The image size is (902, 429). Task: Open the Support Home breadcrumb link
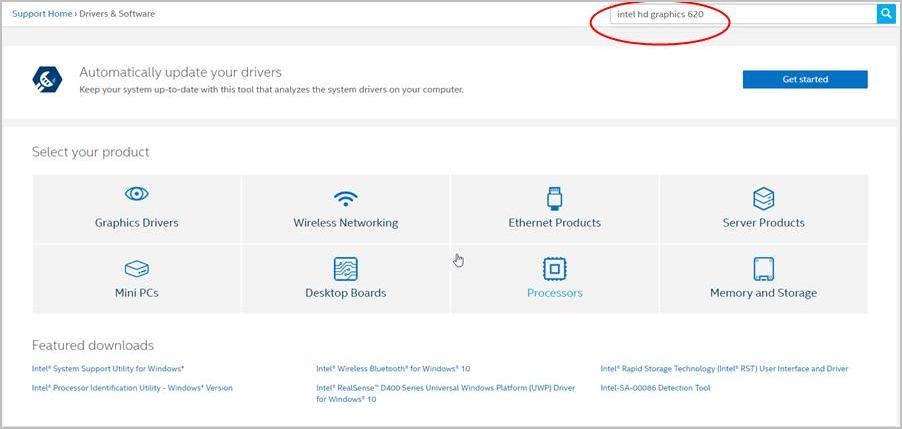(42, 14)
